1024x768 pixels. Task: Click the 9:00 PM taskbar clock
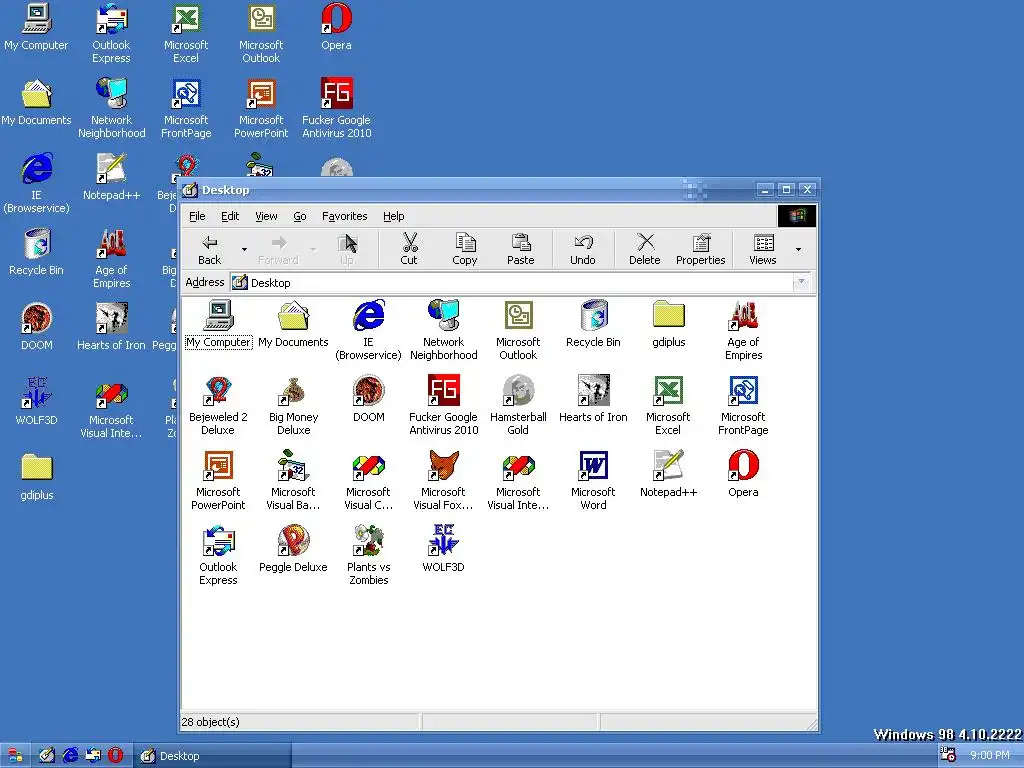coord(990,756)
